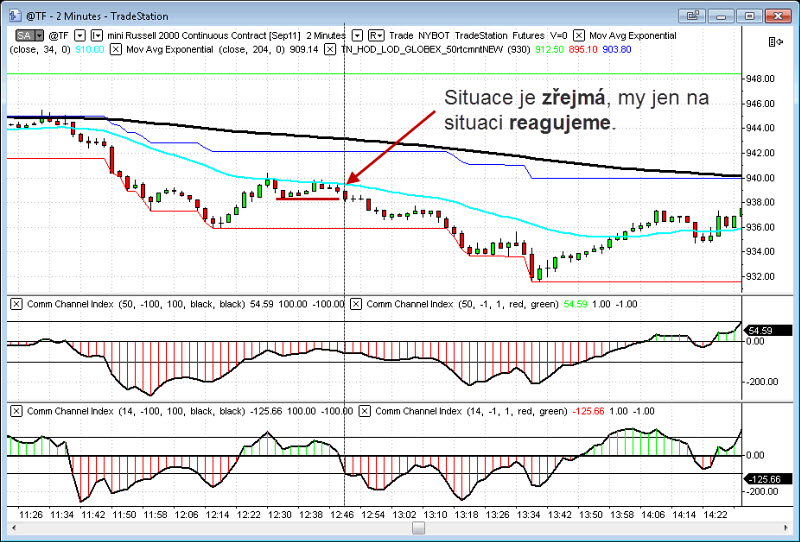
Task: Open the dropdown after '2 Minutes'
Action: 357,36
